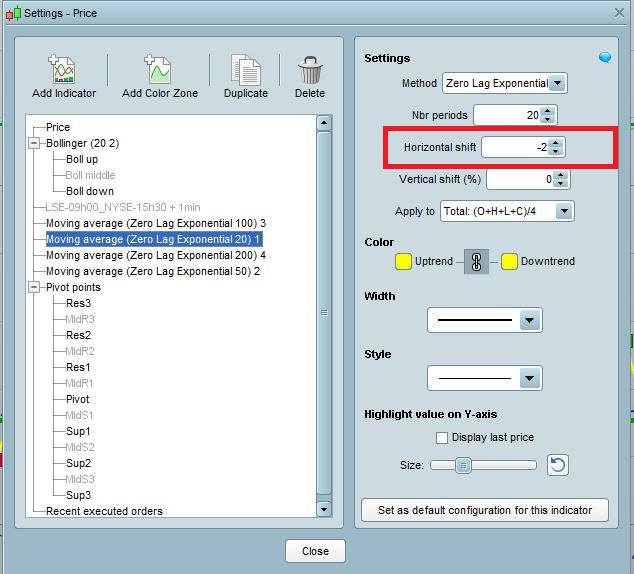Select the Recent executed orders item
This screenshot has width=634, height=574.
click(x=104, y=511)
